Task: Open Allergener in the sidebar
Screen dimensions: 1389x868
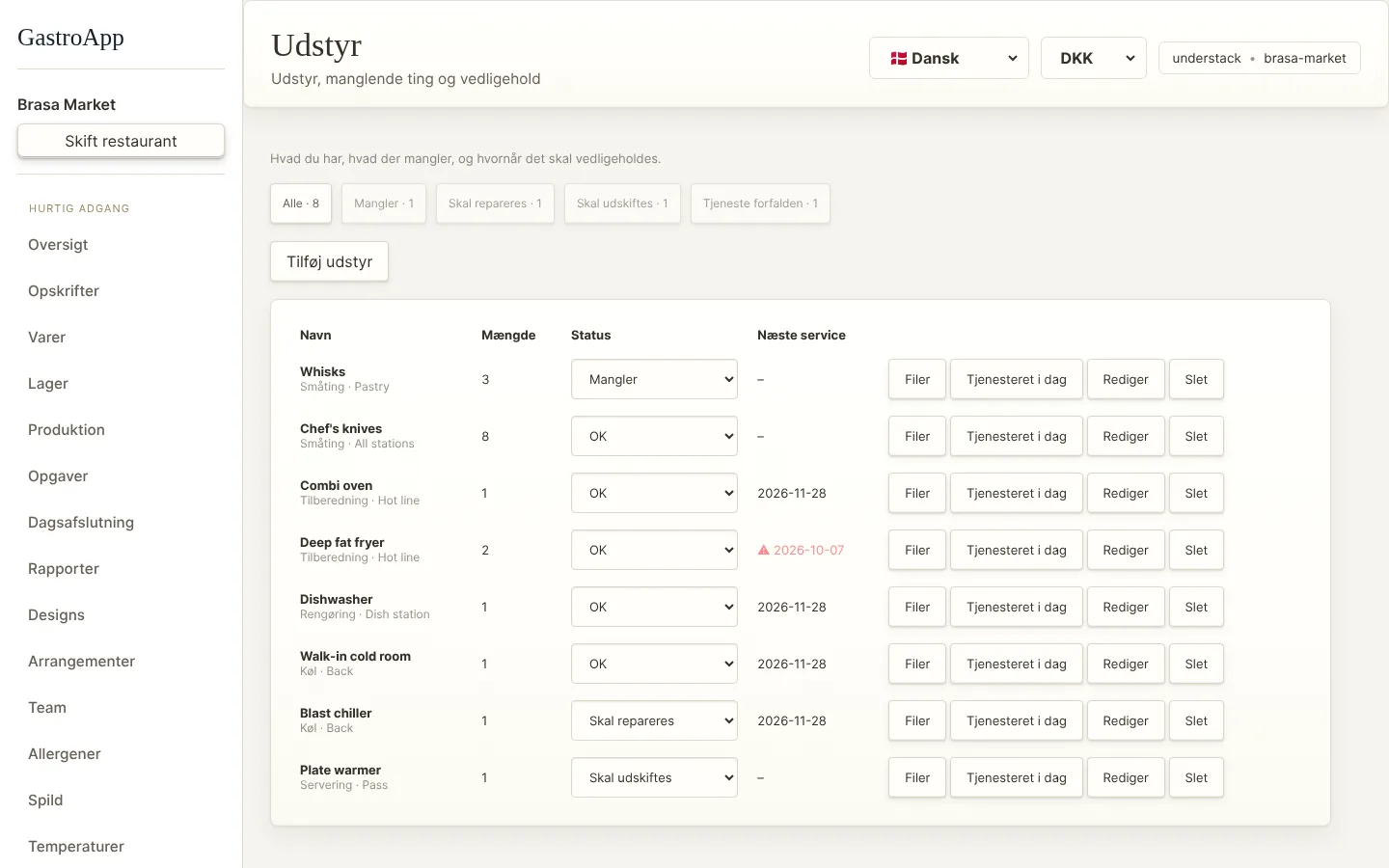Action: pyautogui.click(x=65, y=754)
